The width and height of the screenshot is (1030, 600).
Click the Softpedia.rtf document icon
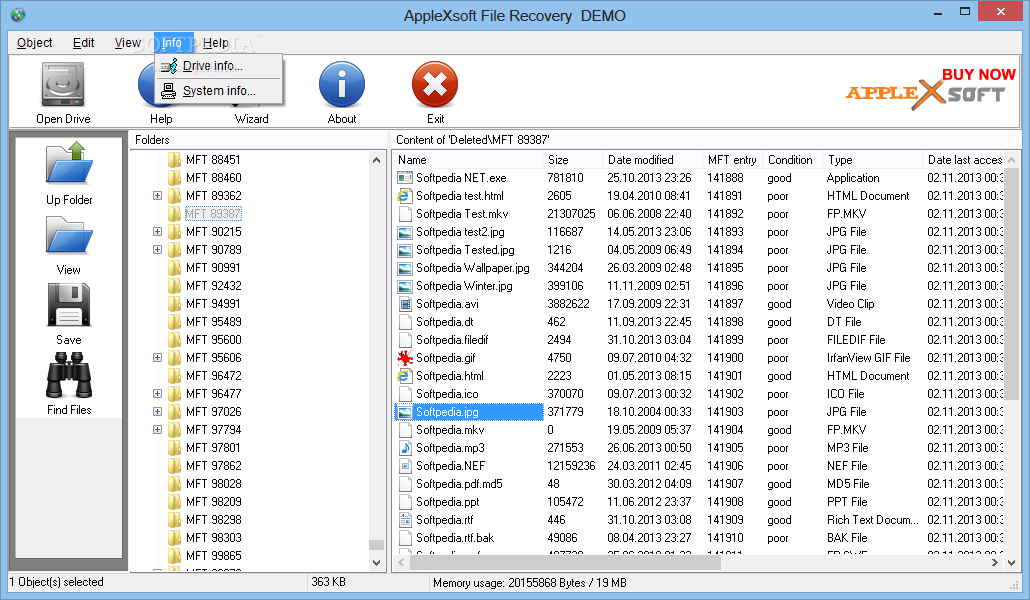pos(405,520)
